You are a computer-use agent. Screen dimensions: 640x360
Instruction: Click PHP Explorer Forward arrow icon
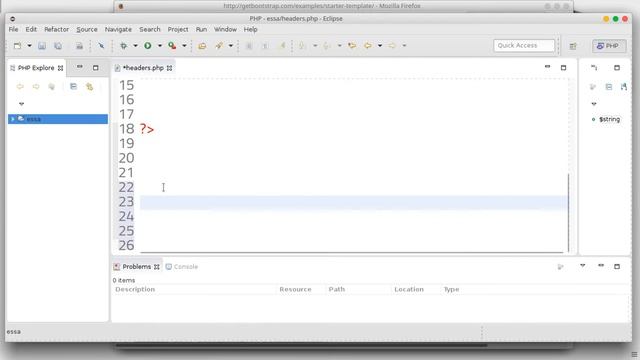click(36, 87)
